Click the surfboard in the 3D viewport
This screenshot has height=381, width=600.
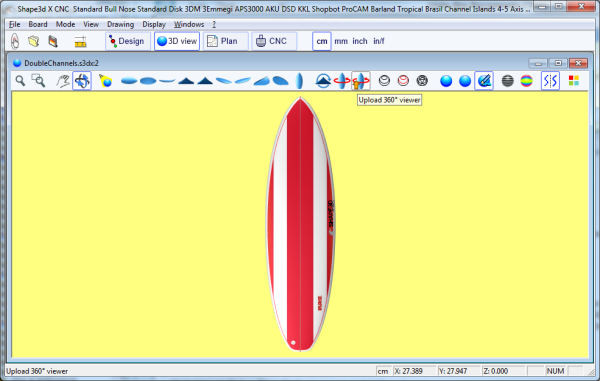pyautogui.click(x=300, y=224)
